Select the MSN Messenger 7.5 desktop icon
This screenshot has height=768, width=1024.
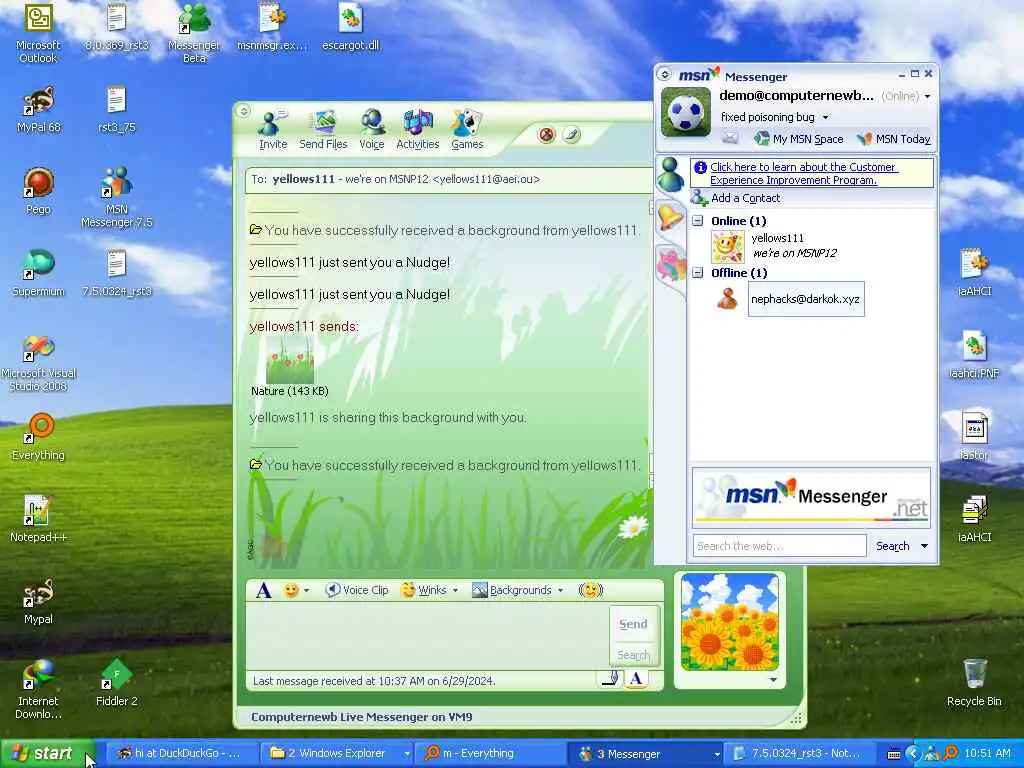pos(116,197)
